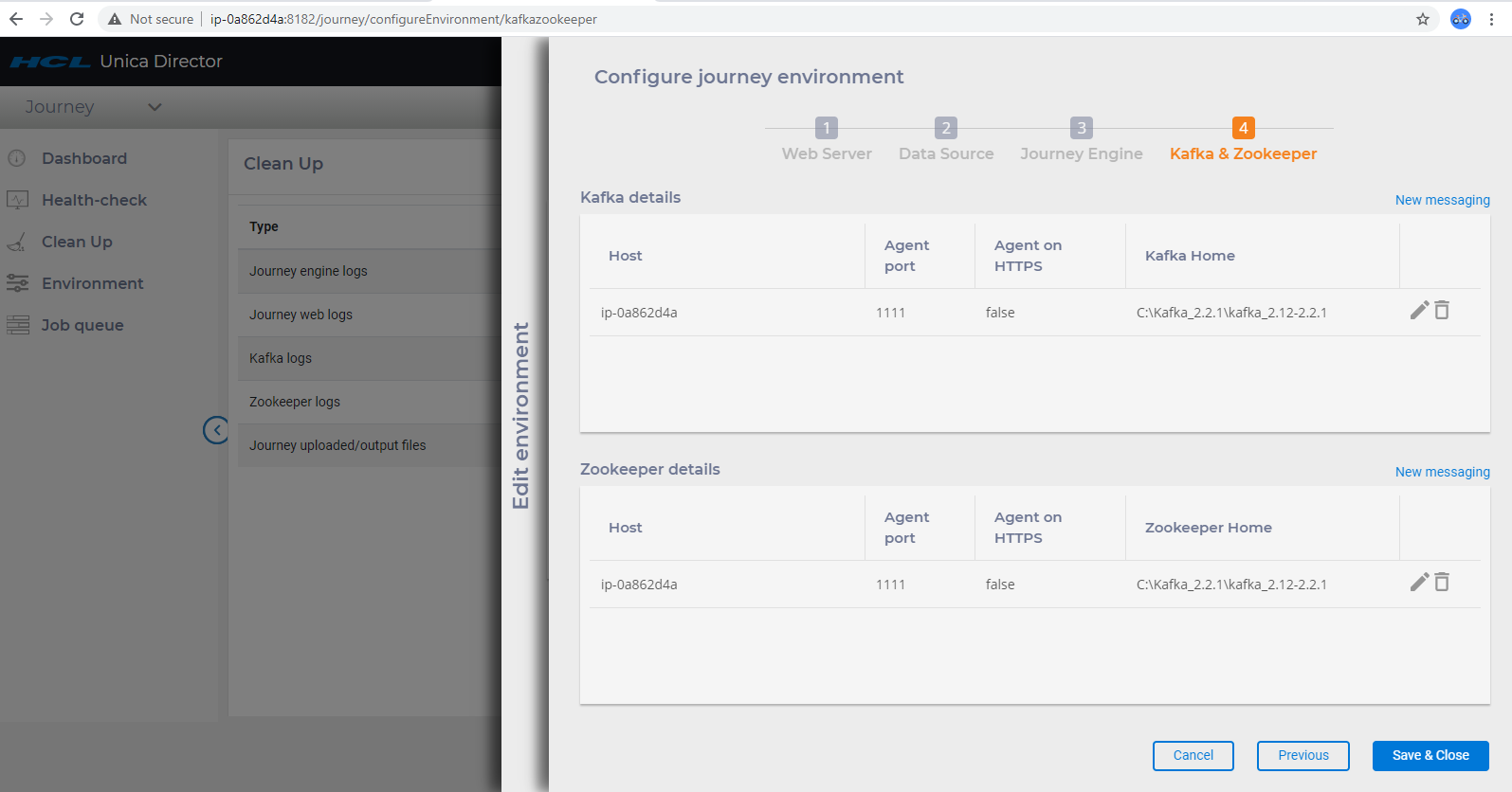Edit the Kafka details row
This screenshot has width=1512, height=792.
point(1418,311)
